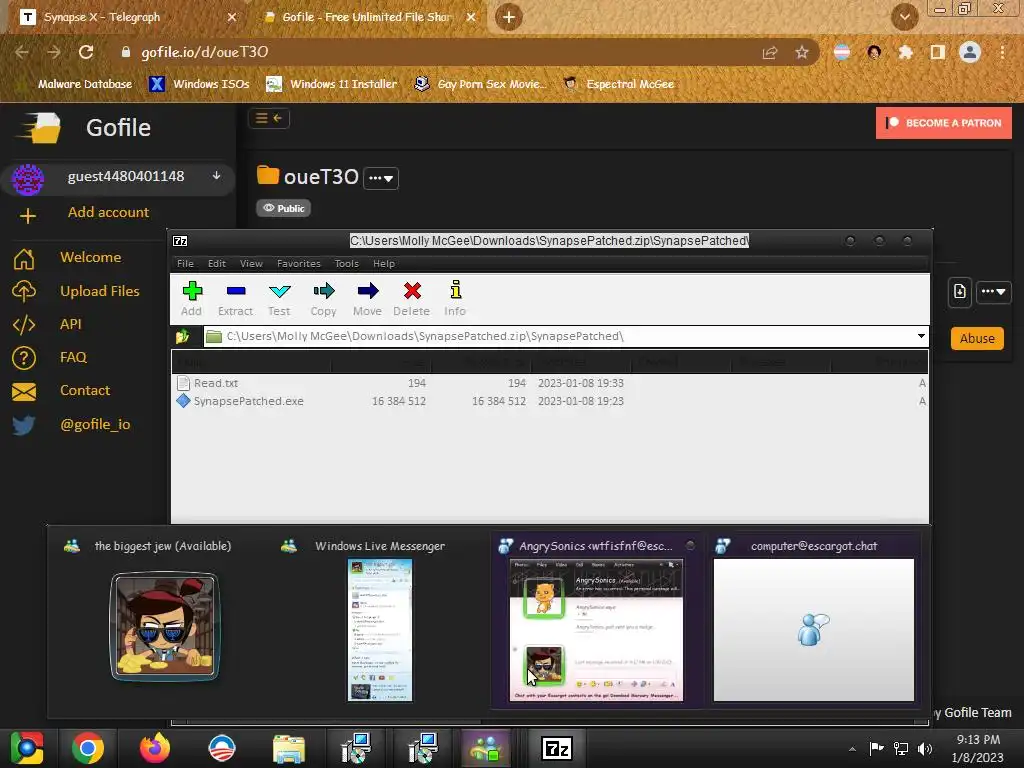Viewport: 1024px width, 768px height.
Task: Open the Chrome extensions puzzle icon
Action: (x=906, y=52)
